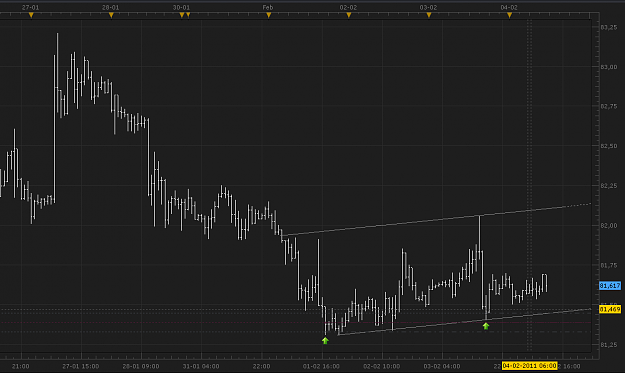Click the 81,25 price axis label
Viewport: 625px width, 373px height.
[x=609, y=345]
